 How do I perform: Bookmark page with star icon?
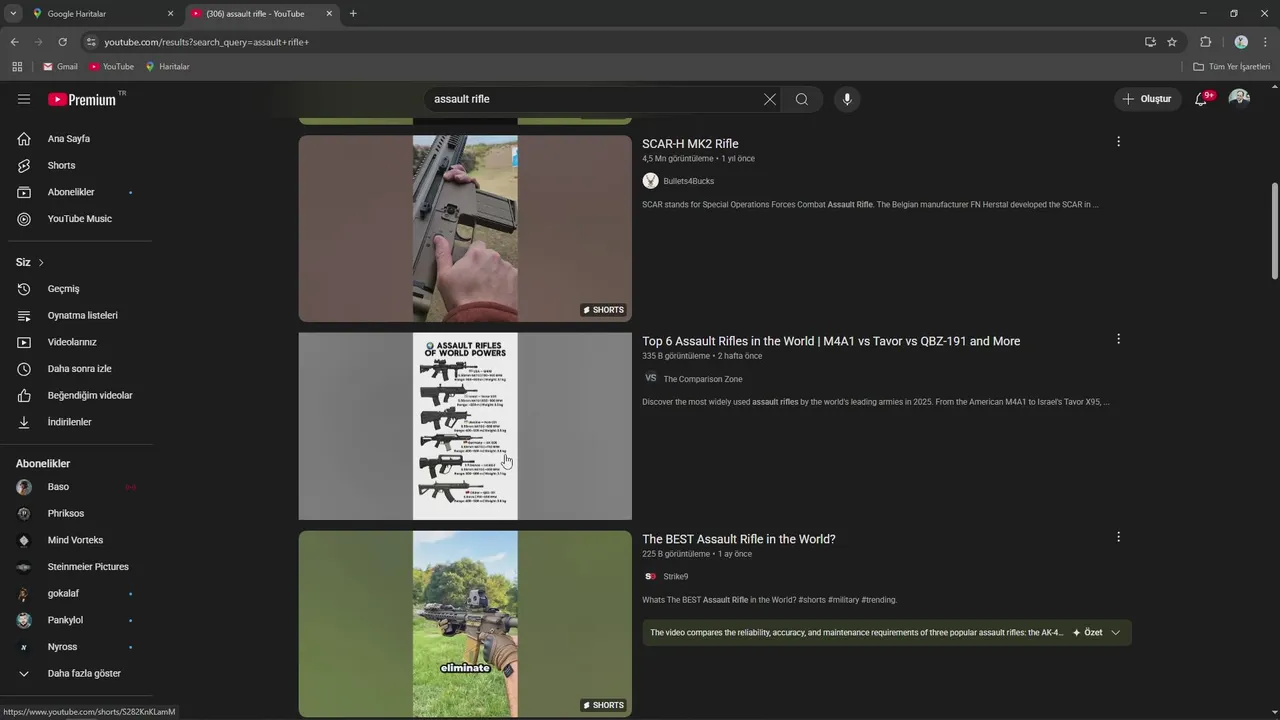pyautogui.click(x=1172, y=42)
